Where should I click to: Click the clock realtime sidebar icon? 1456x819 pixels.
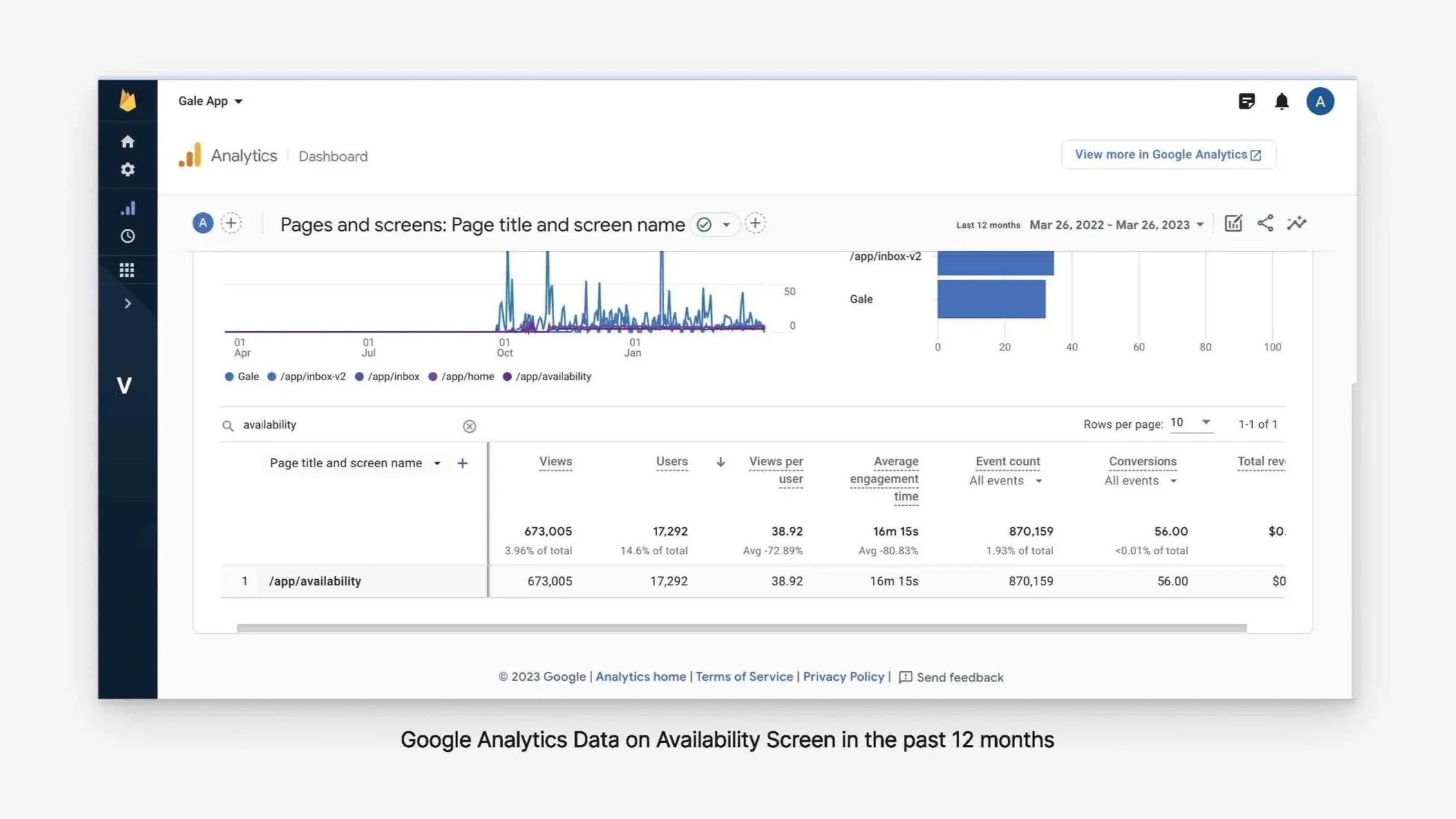point(127,236)
